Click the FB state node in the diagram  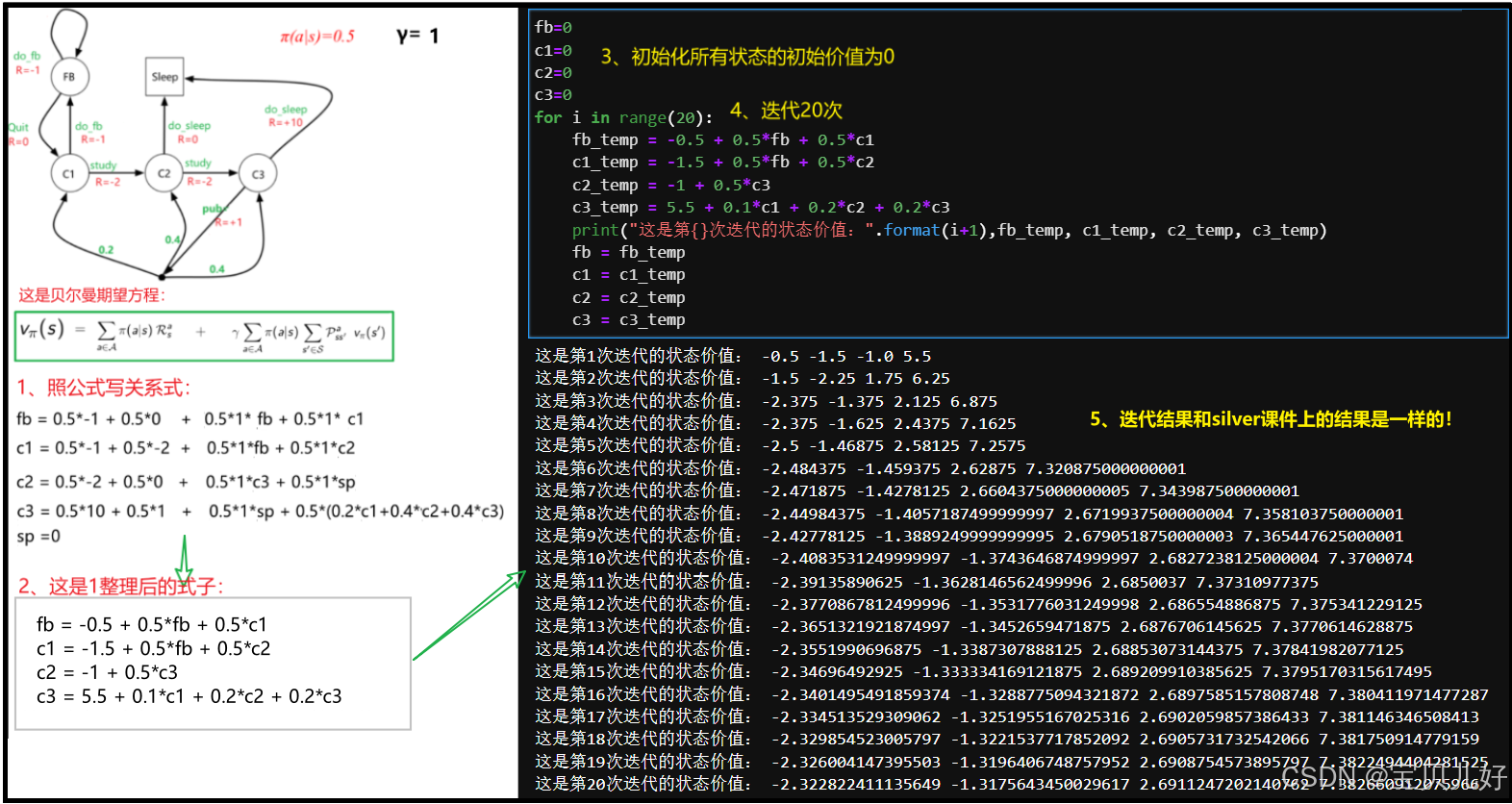(69, 77)
